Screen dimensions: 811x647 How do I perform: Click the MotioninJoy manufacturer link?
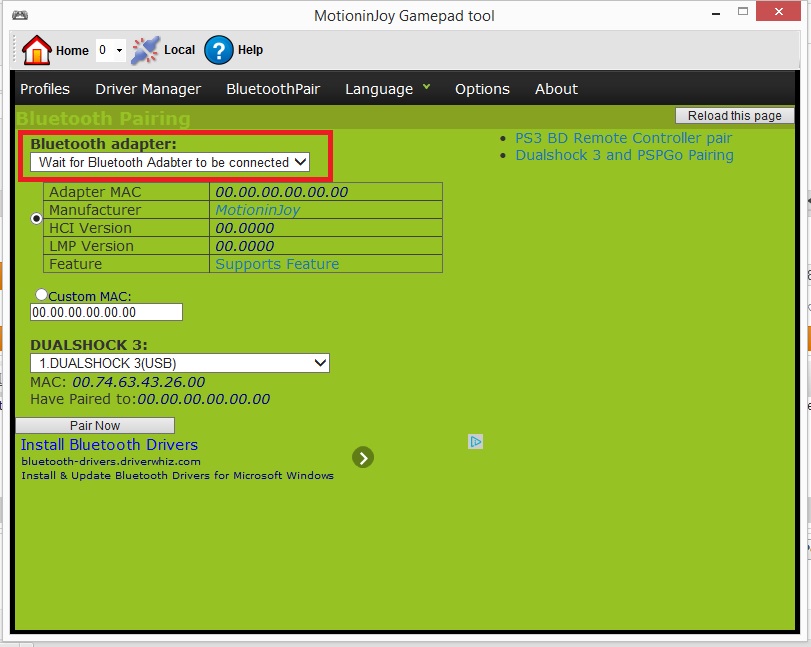(x=258, y=210)
